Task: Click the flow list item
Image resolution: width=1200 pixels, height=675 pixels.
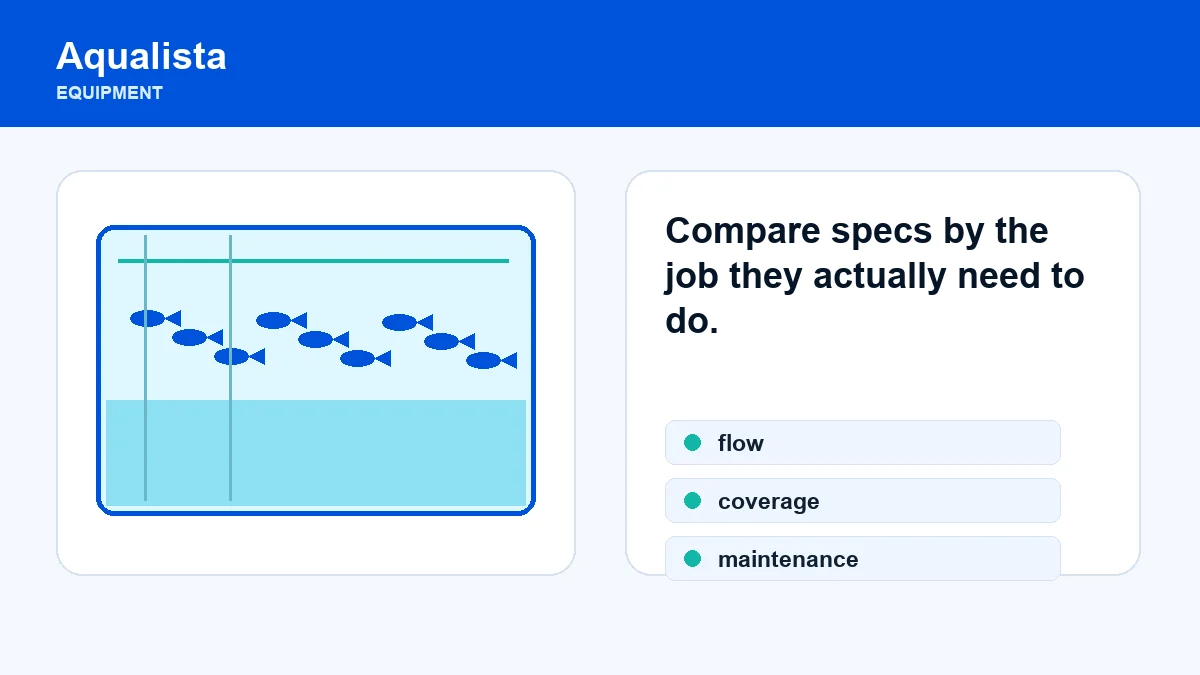Action: (862, 443)
